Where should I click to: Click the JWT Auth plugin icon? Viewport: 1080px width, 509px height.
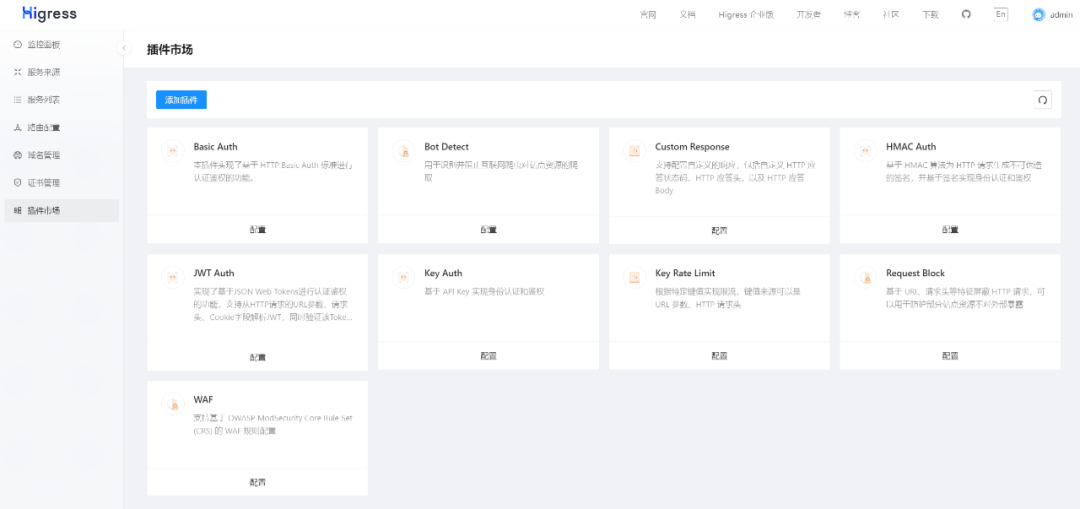(173, 278)
